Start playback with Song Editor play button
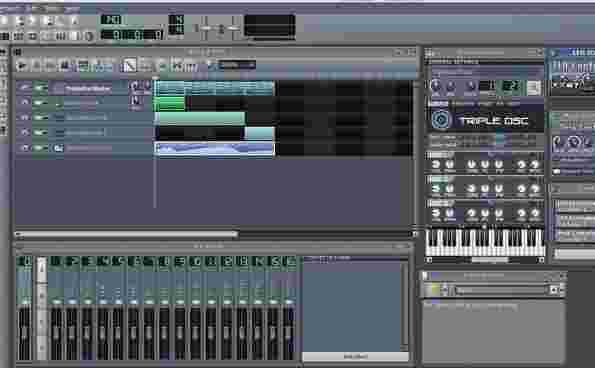Screen dimensions: 595x368 [22, 66]
